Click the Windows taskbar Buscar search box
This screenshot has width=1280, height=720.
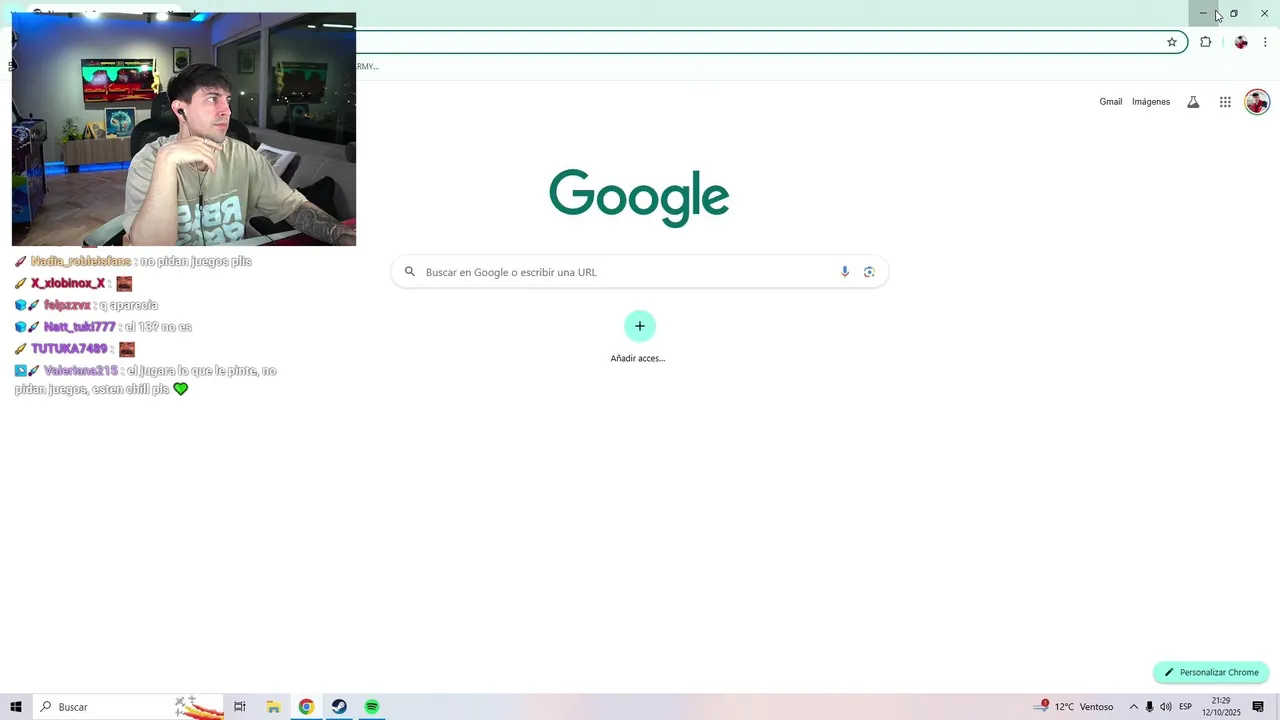coord(130,707)
